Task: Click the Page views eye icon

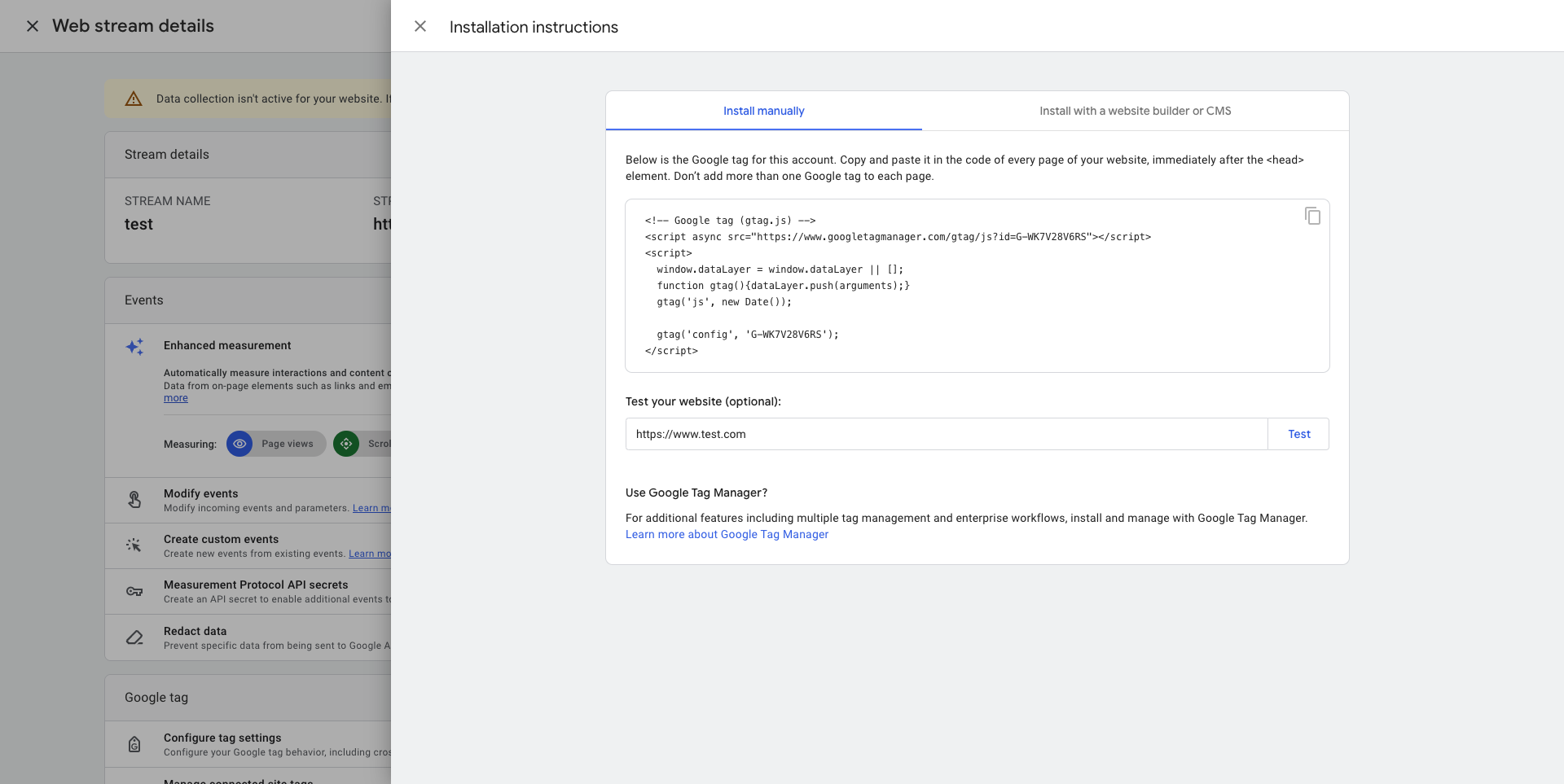Action: click(239, 444)
